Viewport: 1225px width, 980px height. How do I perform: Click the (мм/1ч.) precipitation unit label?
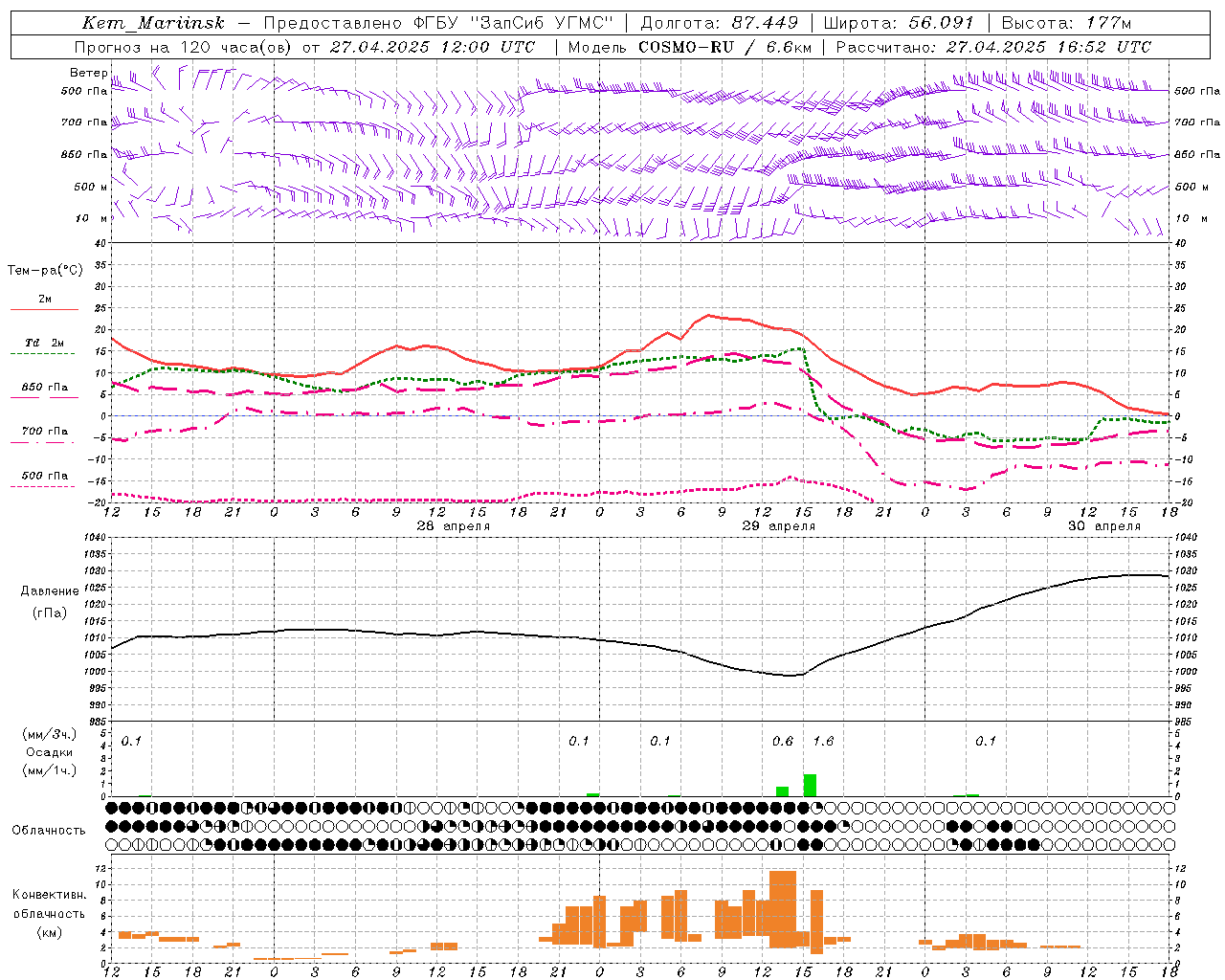point(49,770)
